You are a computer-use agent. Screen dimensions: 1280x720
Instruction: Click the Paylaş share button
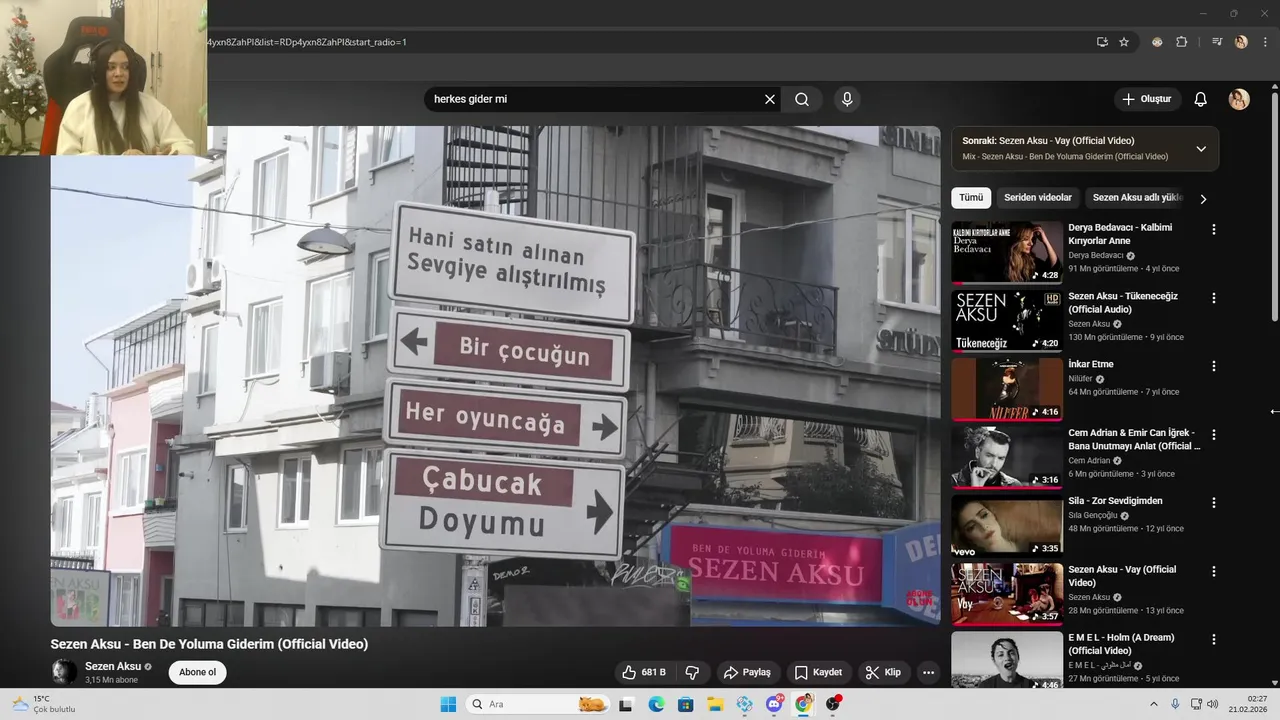coord(747,672)
